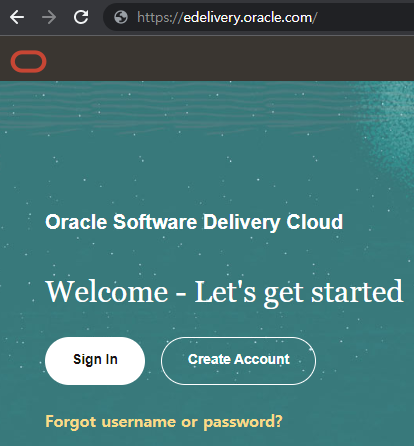Go back using the browser back arrow
The image size is (414, 446).
17,17
